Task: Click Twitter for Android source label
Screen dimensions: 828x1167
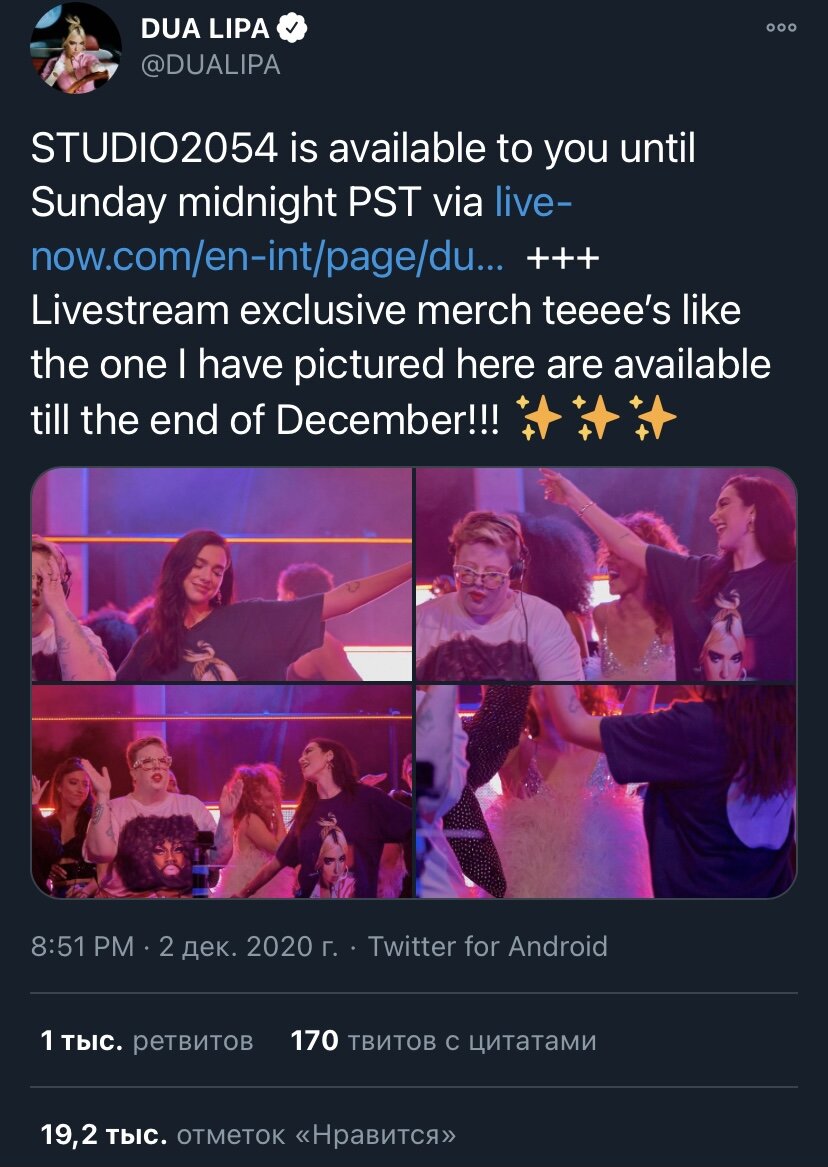Action: pos(488,946)
